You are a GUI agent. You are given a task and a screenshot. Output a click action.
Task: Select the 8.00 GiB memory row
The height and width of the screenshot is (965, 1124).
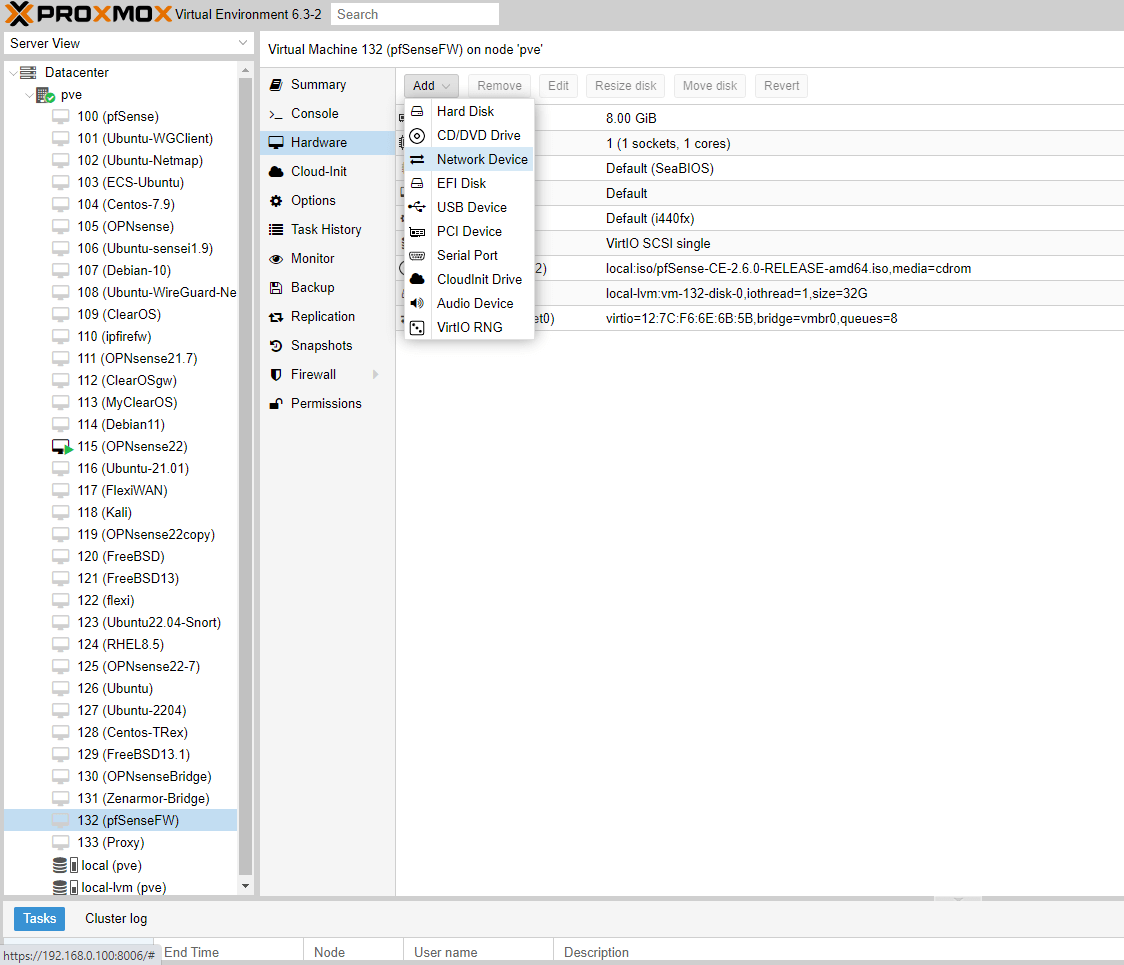tap(760, 118)
